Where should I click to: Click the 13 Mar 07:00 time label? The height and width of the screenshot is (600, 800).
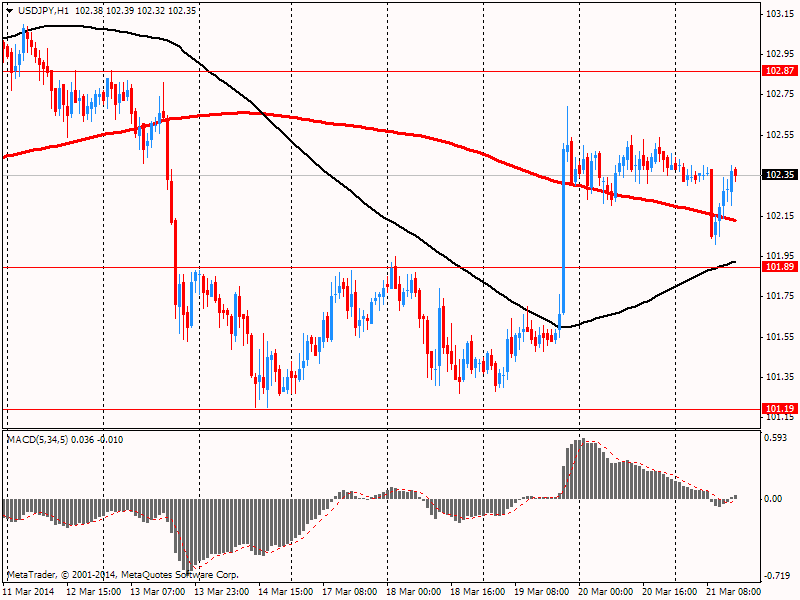(158, 592)
